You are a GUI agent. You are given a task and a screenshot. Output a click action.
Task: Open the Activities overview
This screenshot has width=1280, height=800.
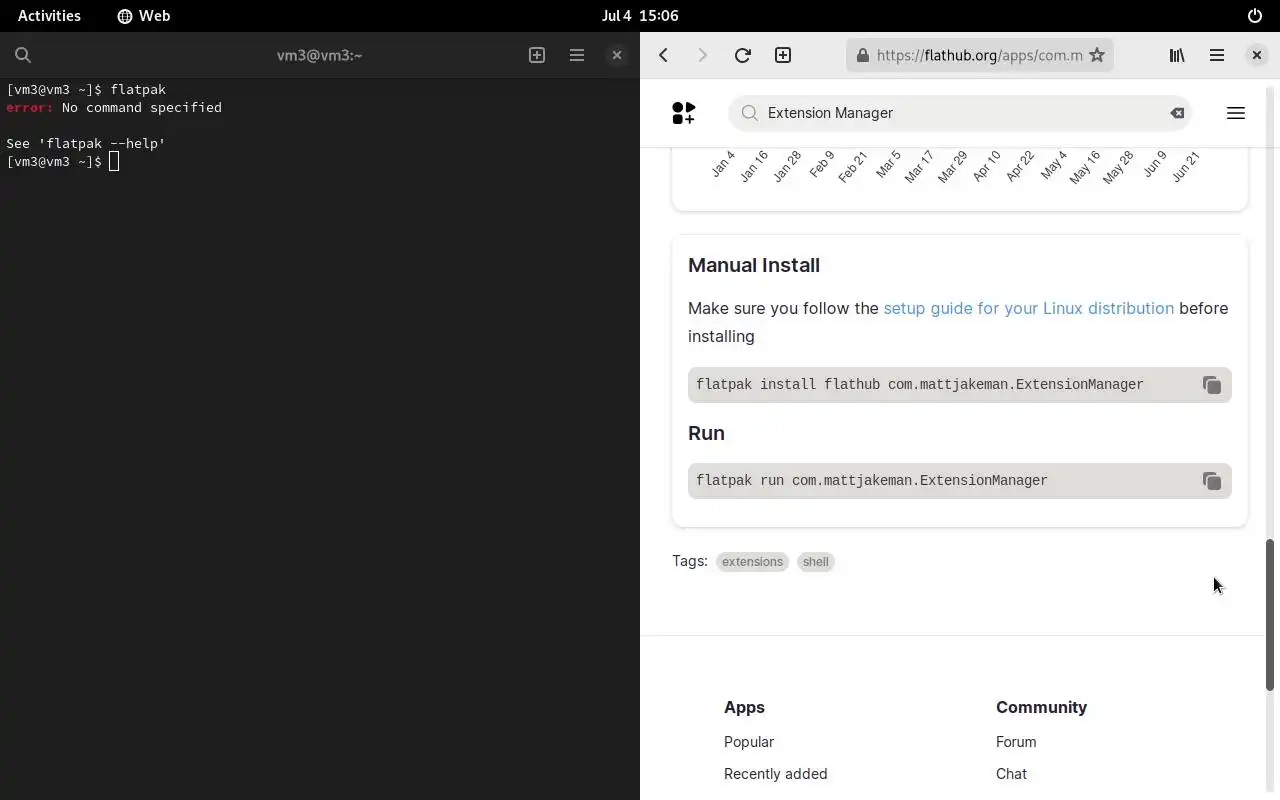tap(49, 16)
